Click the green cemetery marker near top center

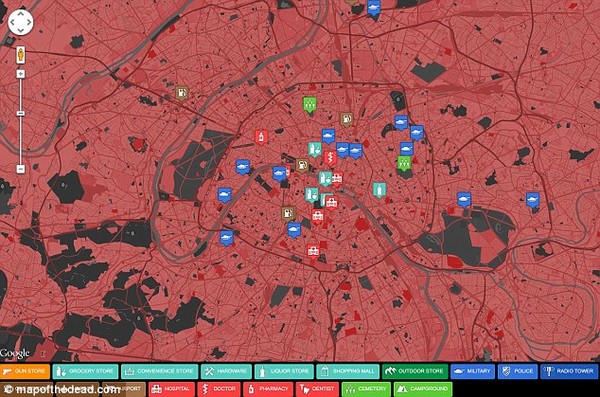click(310, 105)
